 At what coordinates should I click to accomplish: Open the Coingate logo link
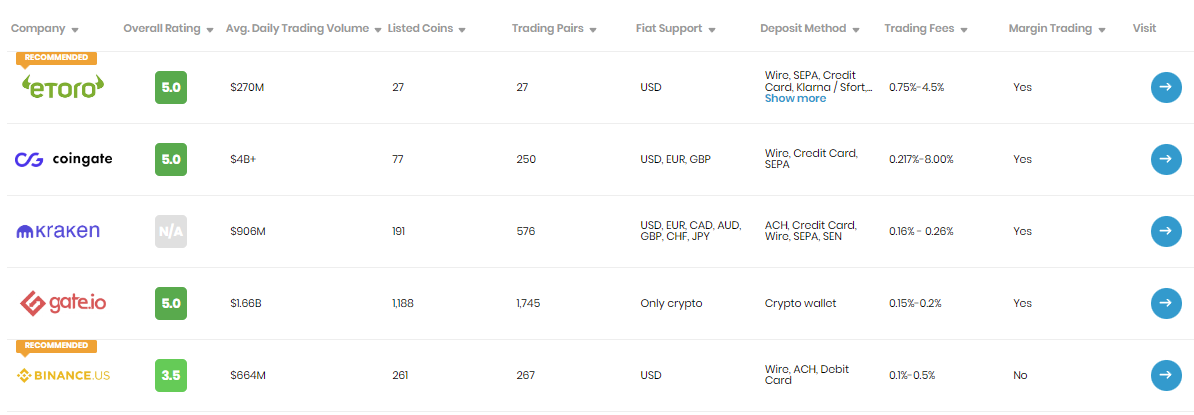click(64, 159)
